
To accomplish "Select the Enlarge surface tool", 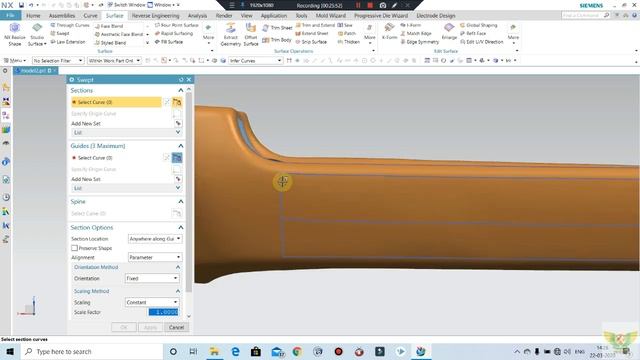I will point(449,31).
